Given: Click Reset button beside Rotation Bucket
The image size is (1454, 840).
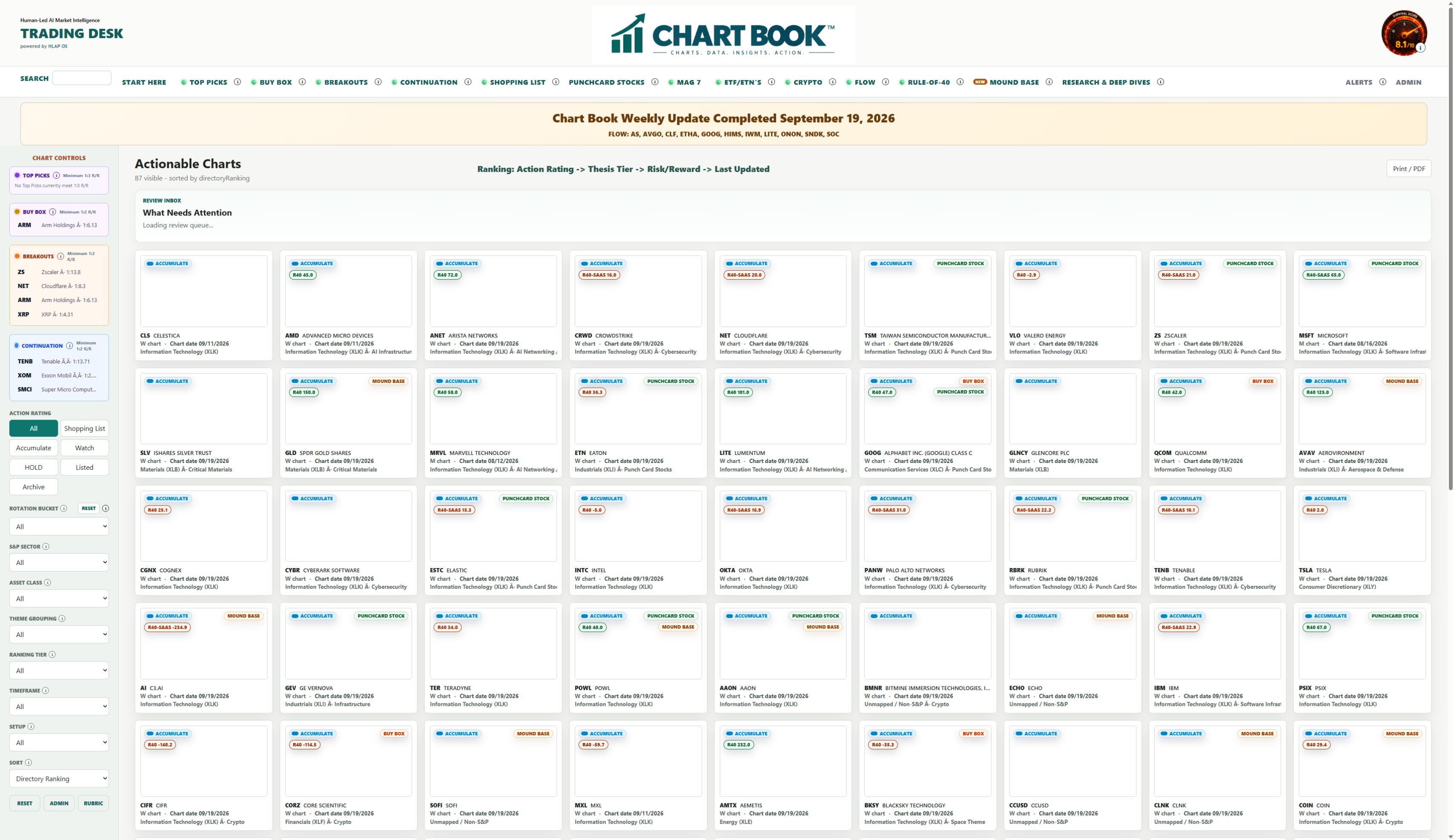Looking at the screenshot, I should coord(89,509).
